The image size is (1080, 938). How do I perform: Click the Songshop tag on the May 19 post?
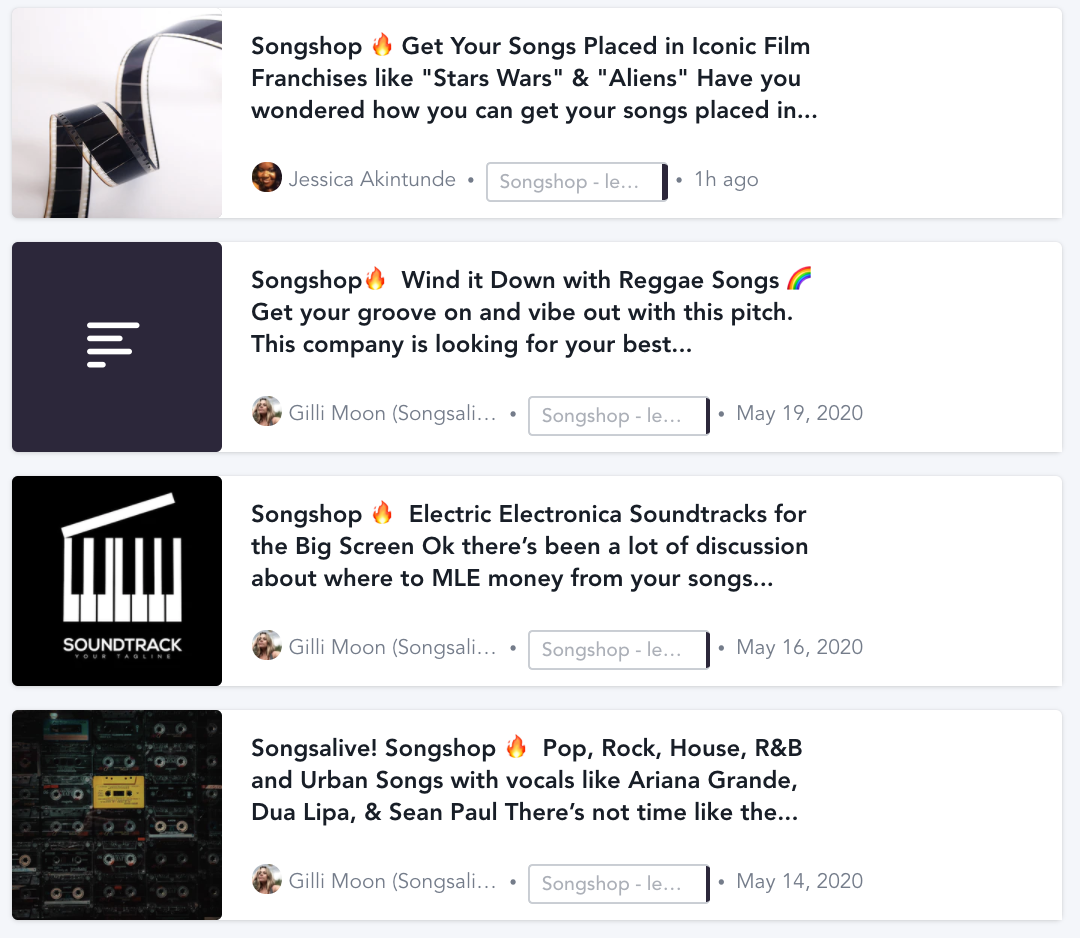pyautogui.click(x=618, y=416)
